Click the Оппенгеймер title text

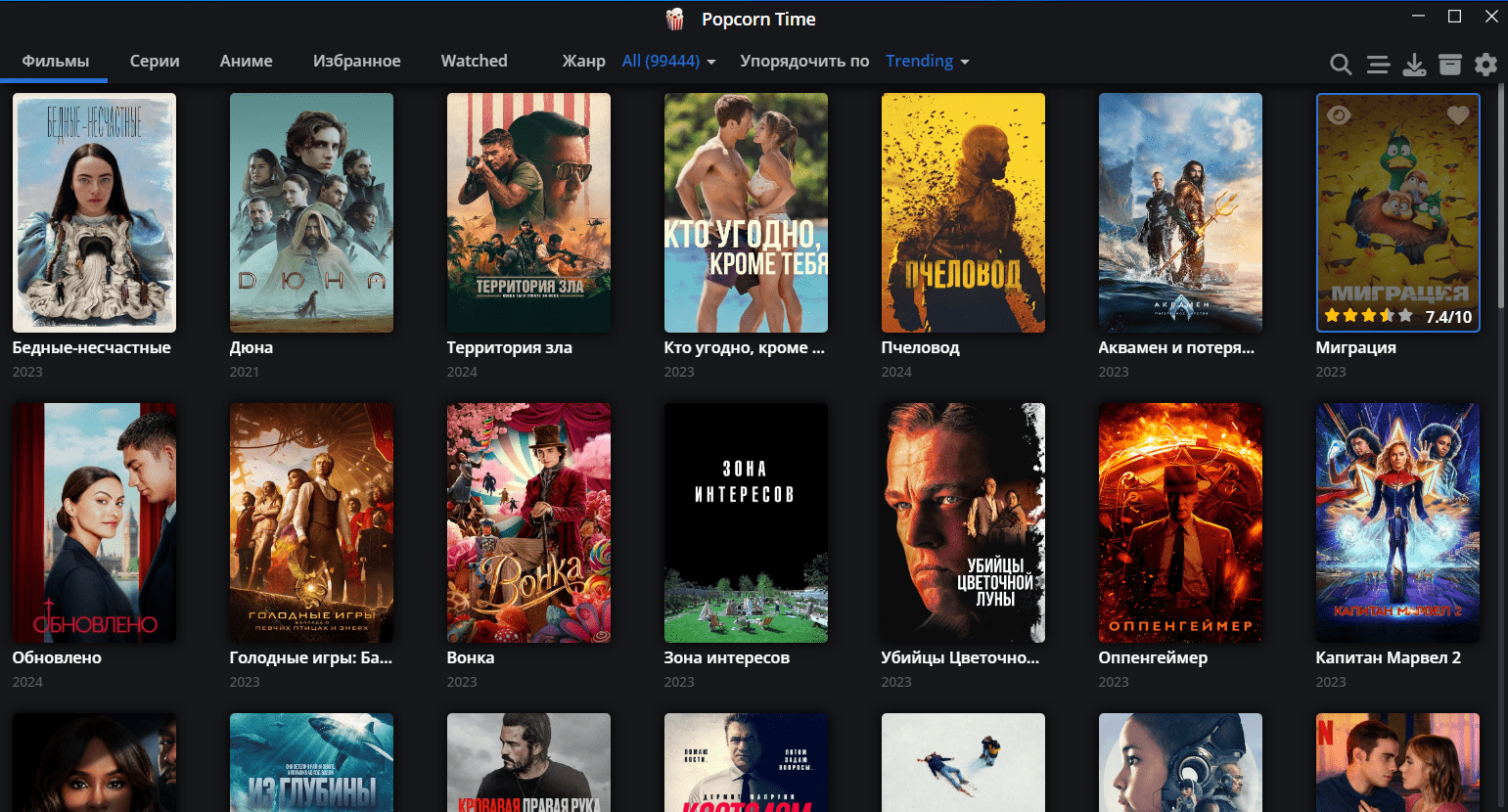click(x=1153, y=657)
